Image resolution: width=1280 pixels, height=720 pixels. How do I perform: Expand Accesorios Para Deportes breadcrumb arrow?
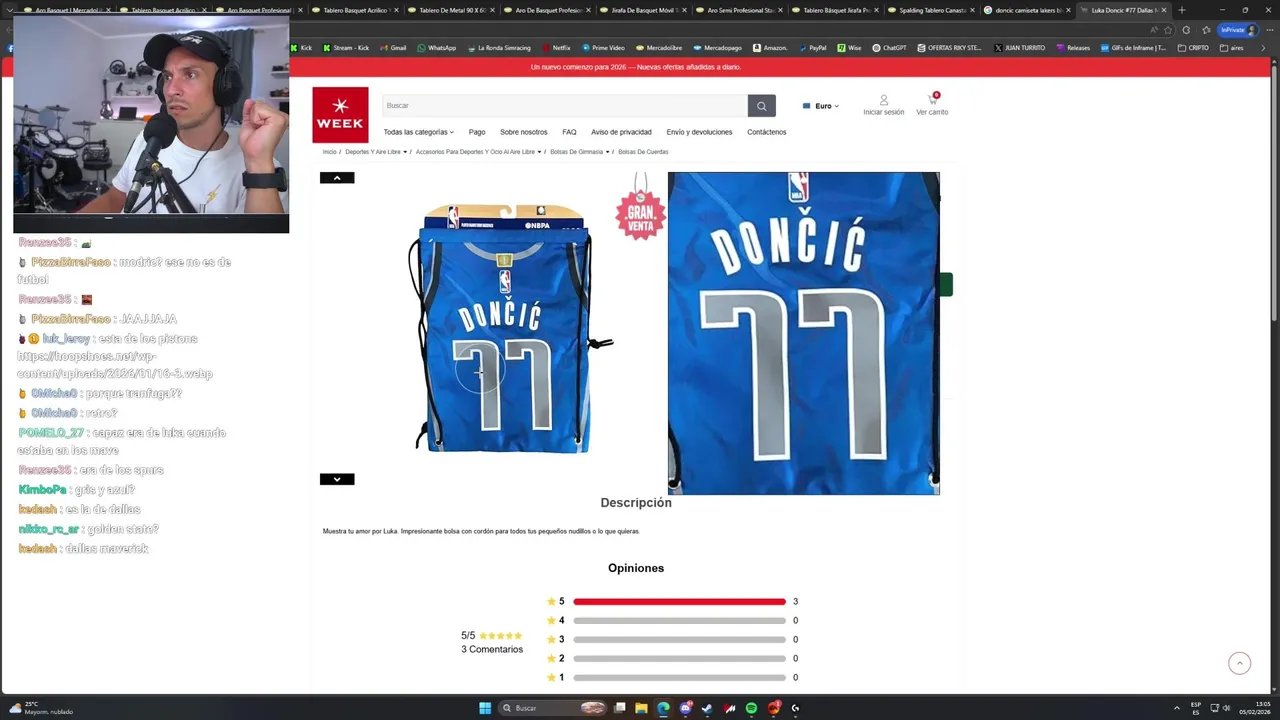click(x=539, y=152)
